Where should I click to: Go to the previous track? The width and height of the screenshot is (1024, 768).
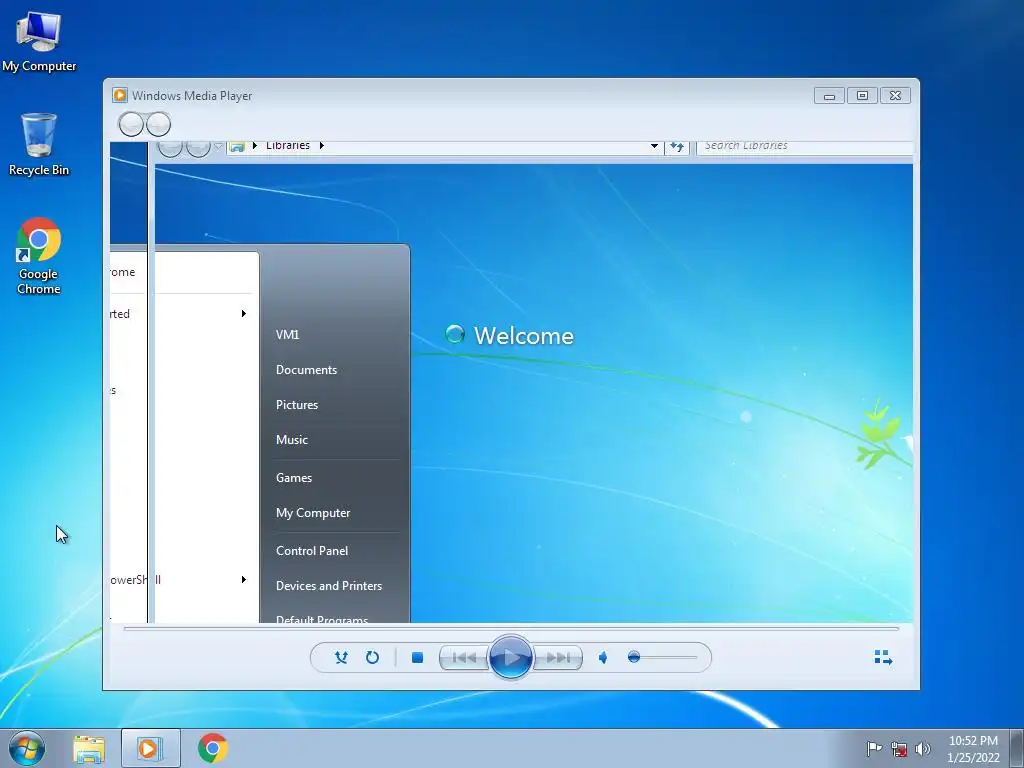click(x=464, y=658)
